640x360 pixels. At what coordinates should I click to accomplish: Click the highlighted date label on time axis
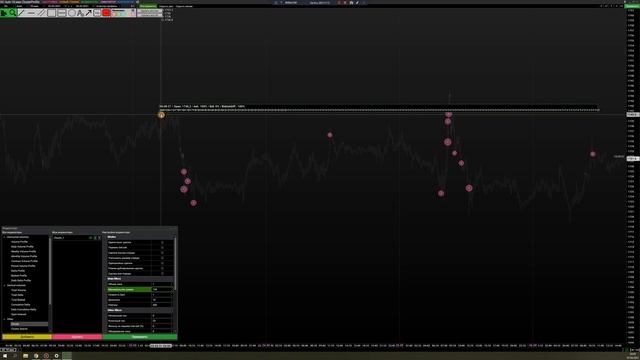click(x=161, y=346)
